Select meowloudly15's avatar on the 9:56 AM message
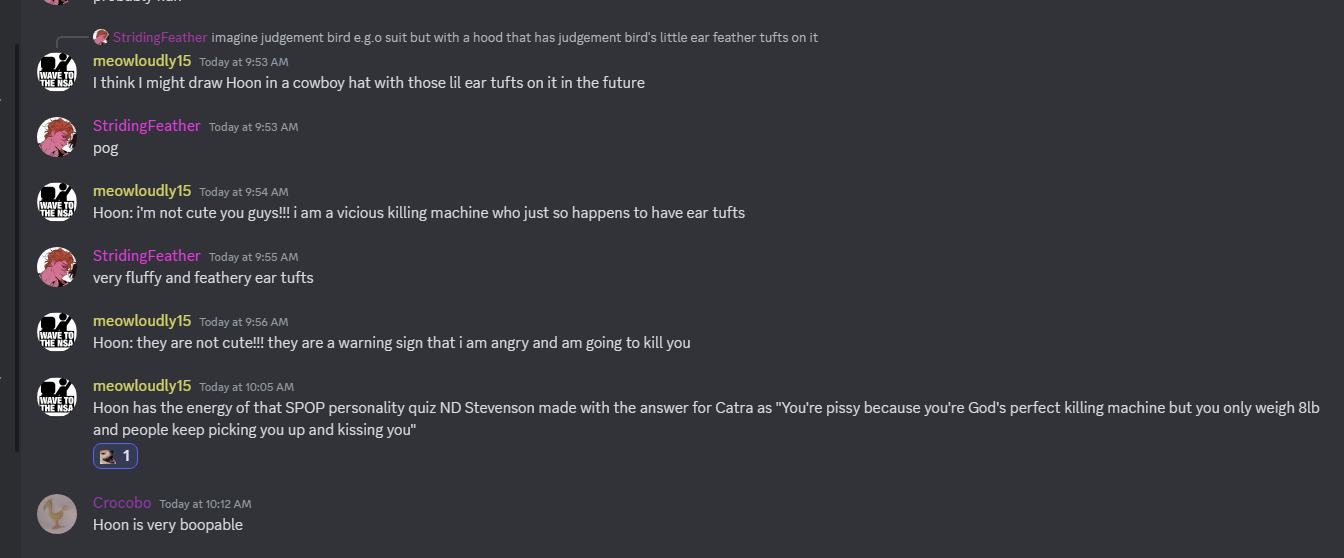The height and width of the screenshot is (558, 1344). coord(57,332)
